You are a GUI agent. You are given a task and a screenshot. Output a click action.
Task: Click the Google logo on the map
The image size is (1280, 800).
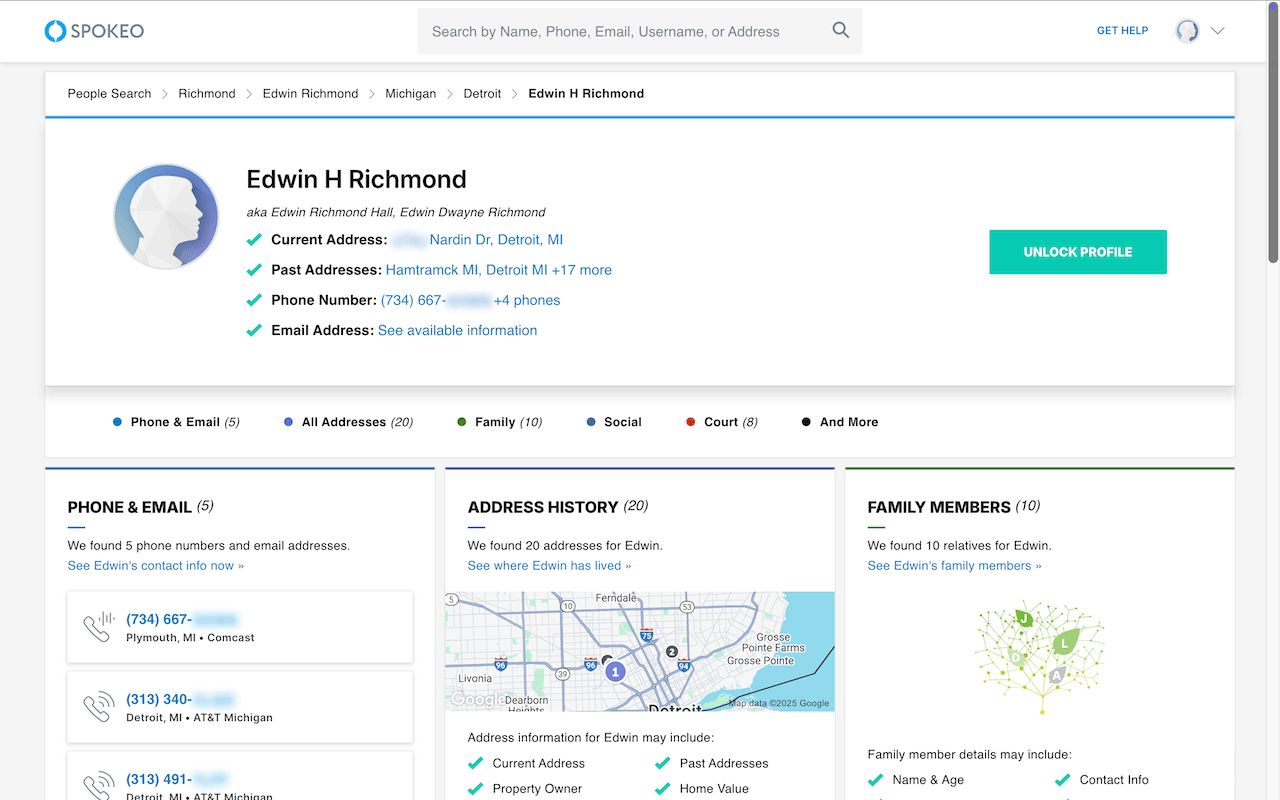click(x=477, y=700)
